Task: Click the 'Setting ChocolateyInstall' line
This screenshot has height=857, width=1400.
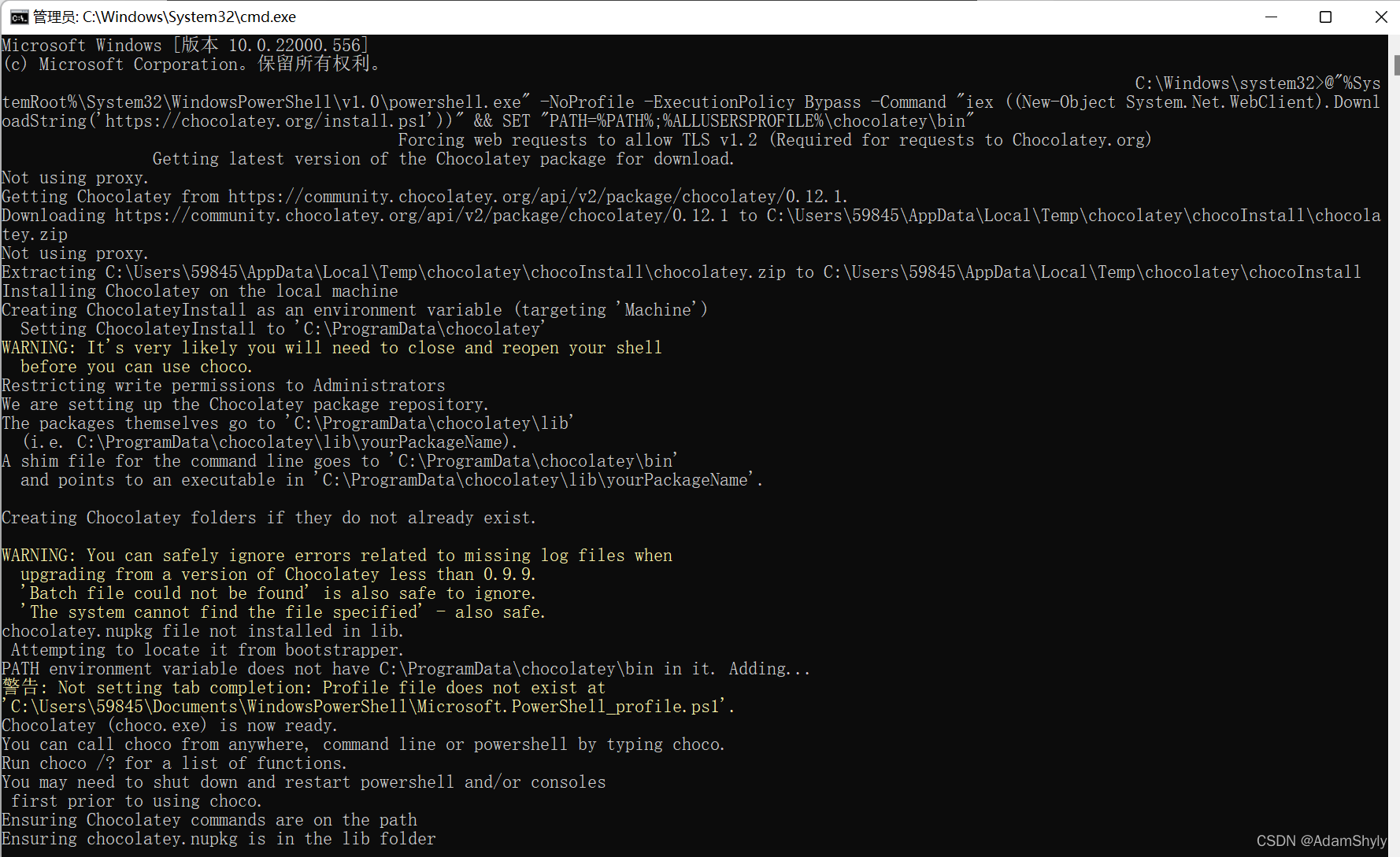Action: coord(280,328)
